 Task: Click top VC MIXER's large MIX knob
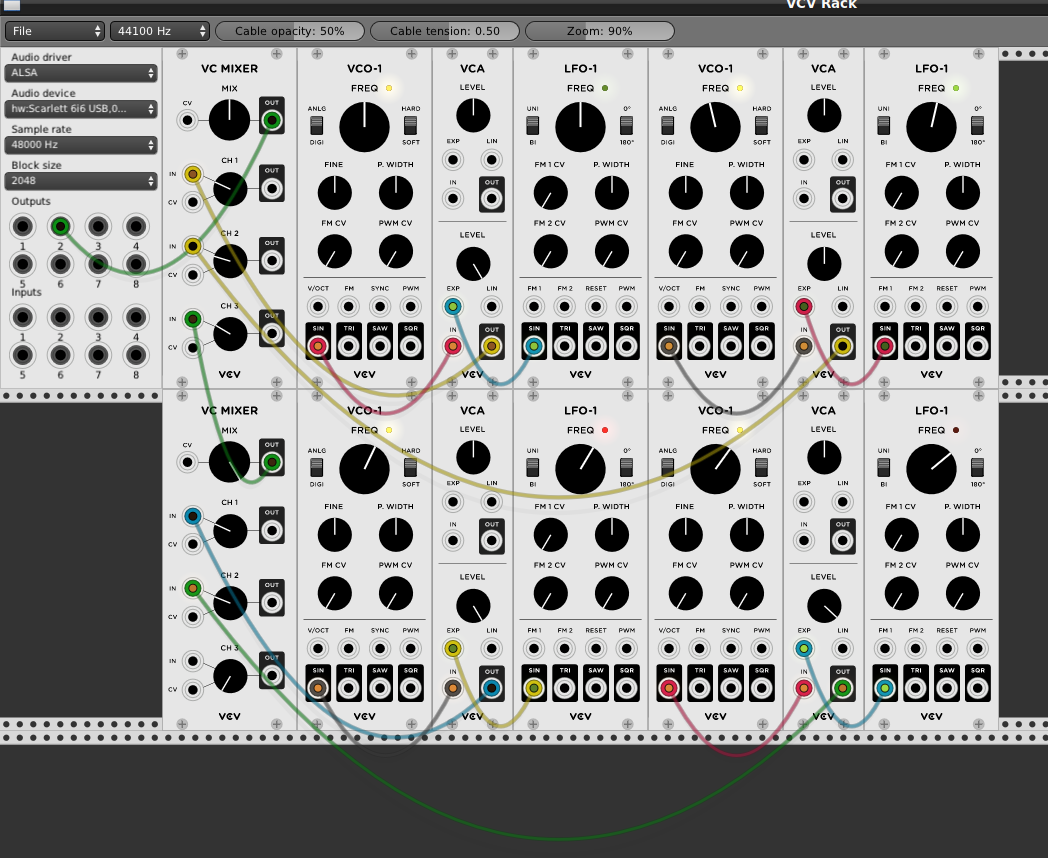(229, 120)
